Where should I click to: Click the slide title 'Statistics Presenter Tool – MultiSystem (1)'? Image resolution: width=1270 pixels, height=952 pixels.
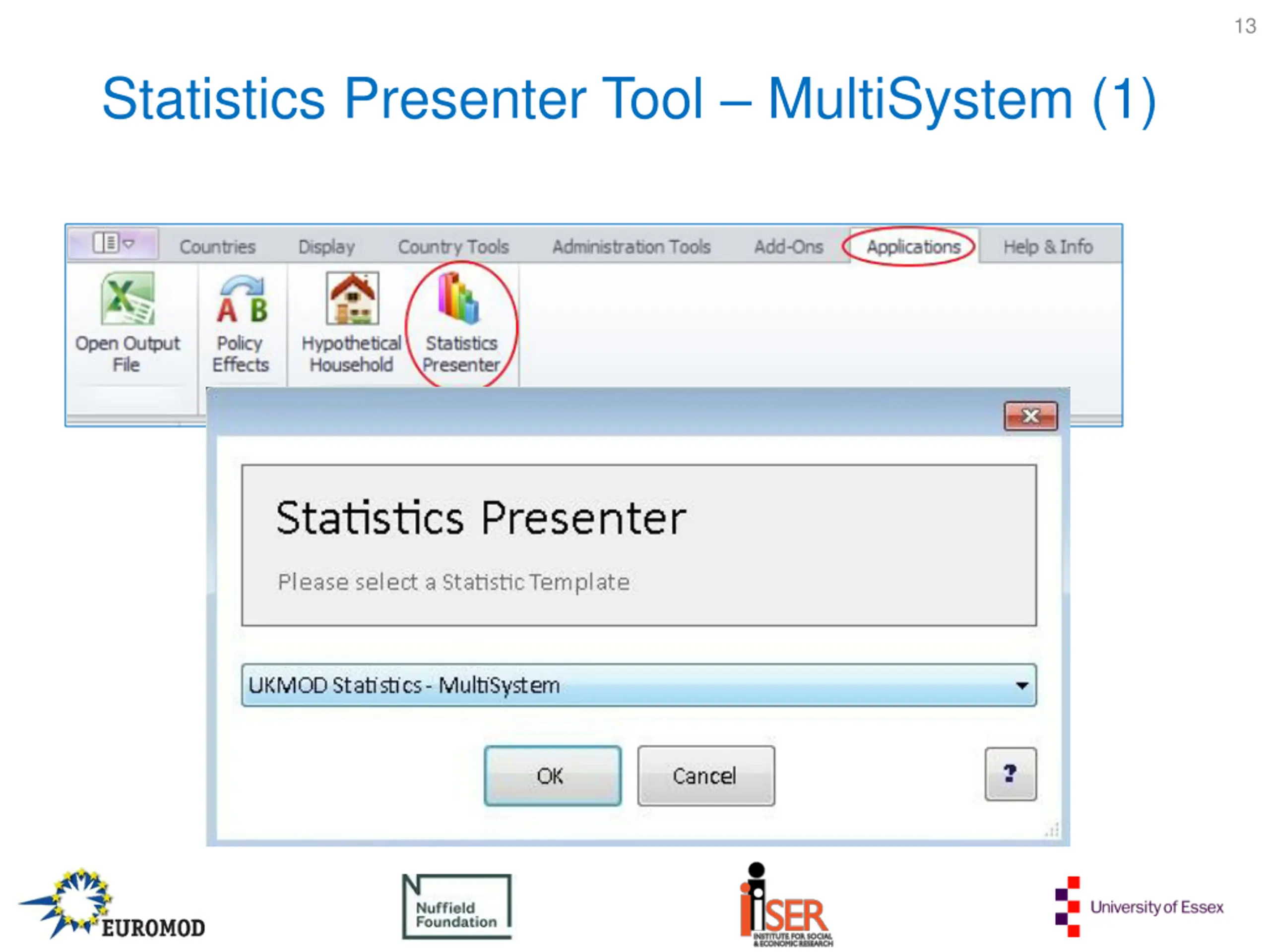coord(630,100)
